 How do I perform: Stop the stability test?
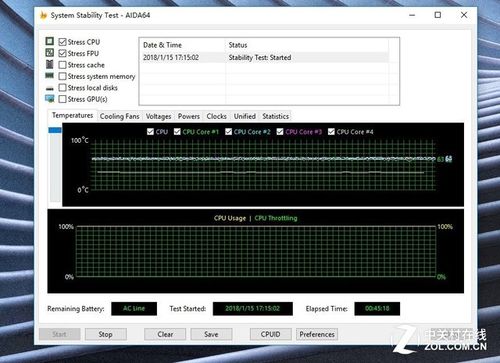[x=105, y=334]
